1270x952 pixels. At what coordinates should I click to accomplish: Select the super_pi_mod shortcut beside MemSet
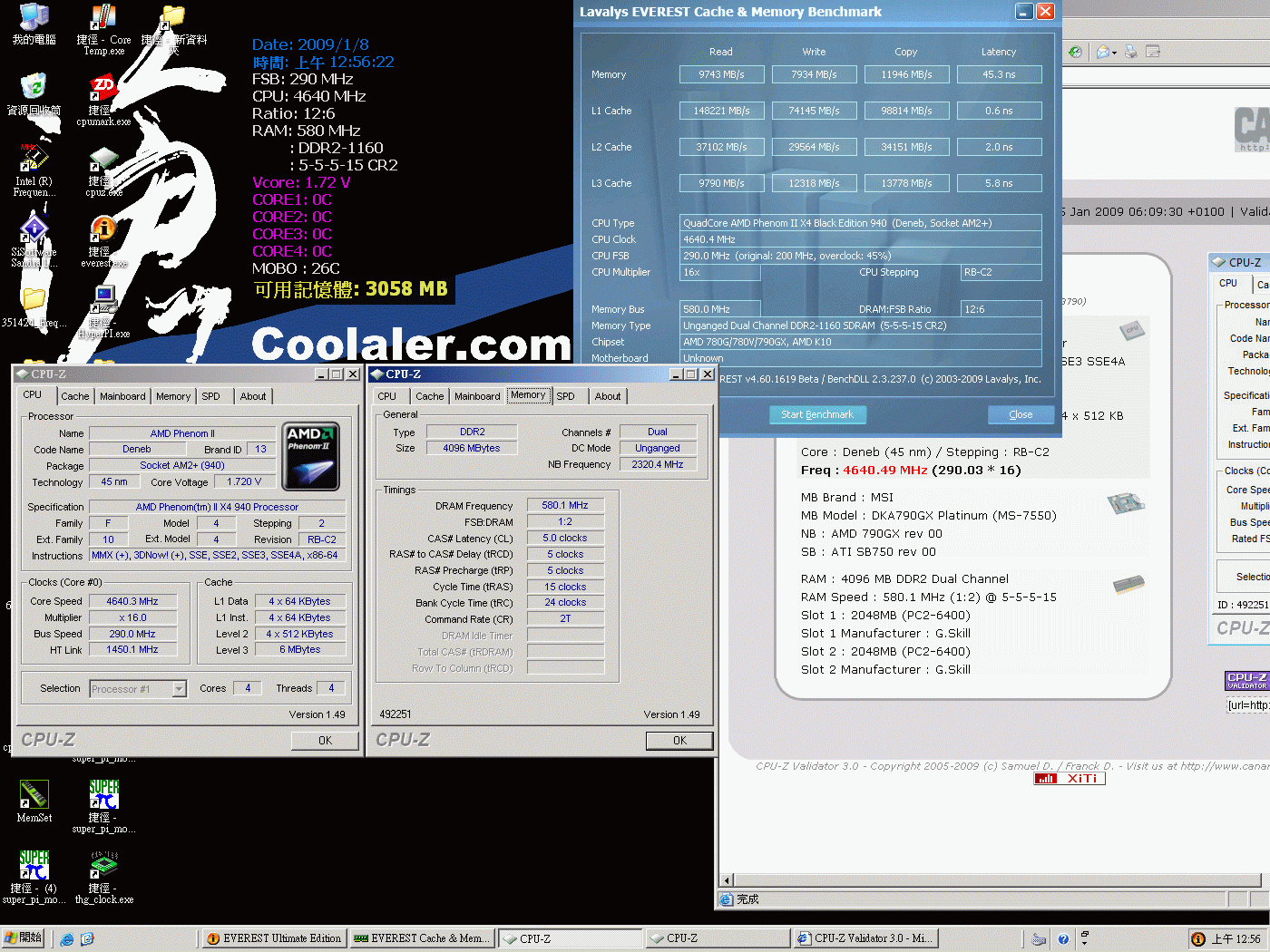[103, 807]
